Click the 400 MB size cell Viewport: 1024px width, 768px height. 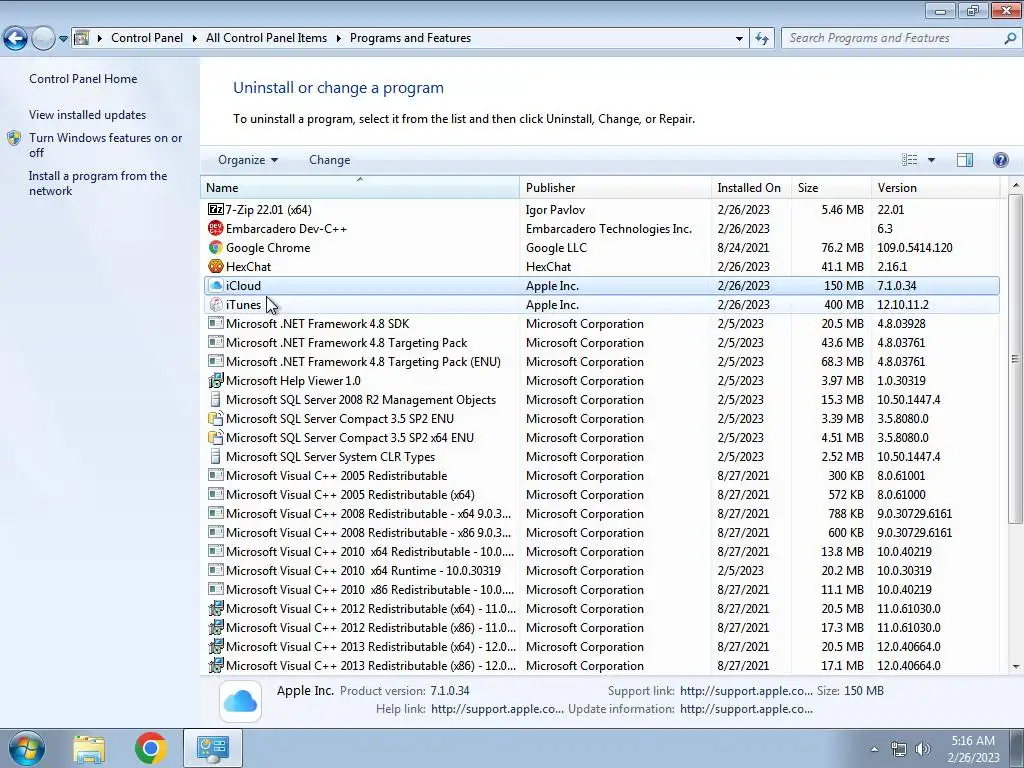[844, 305]
